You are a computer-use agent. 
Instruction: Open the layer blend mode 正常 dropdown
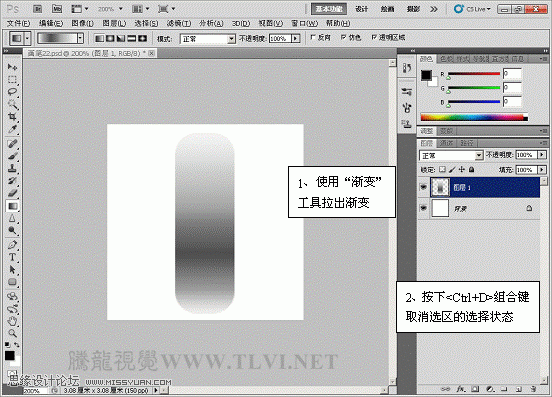click(451, 155)
